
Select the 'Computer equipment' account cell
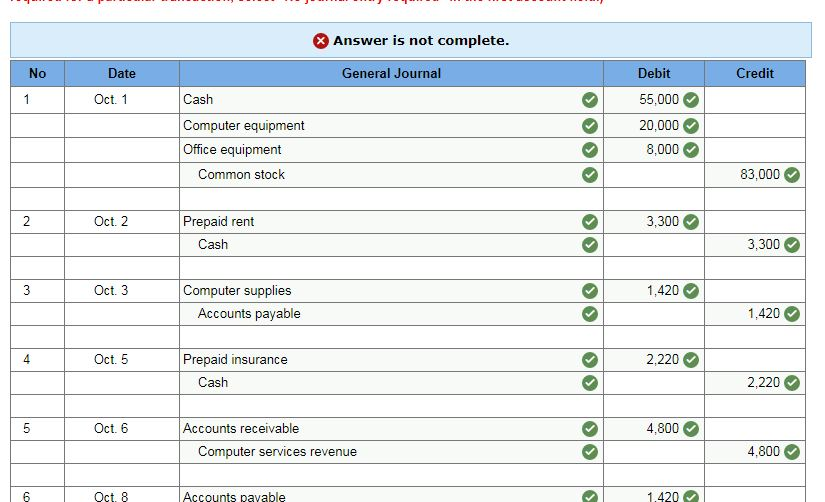click(391, 126)
